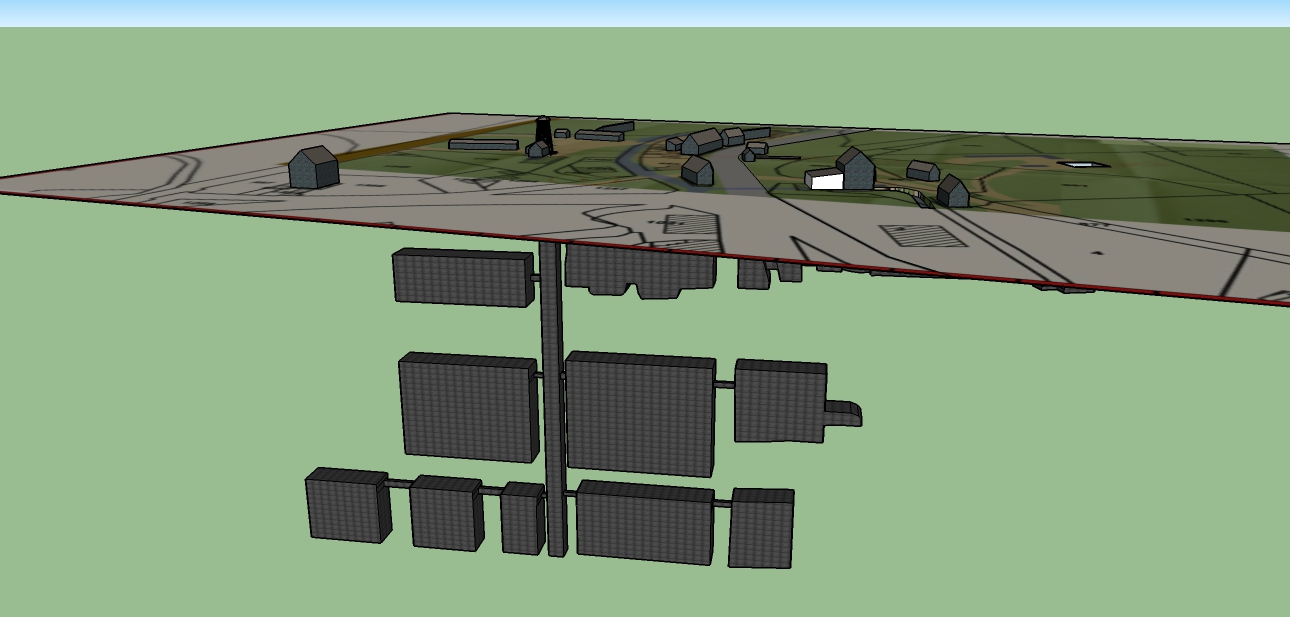Click the far-left bottom row chamber
Viewport: 1290px width, 617px height.
point(346,505)
